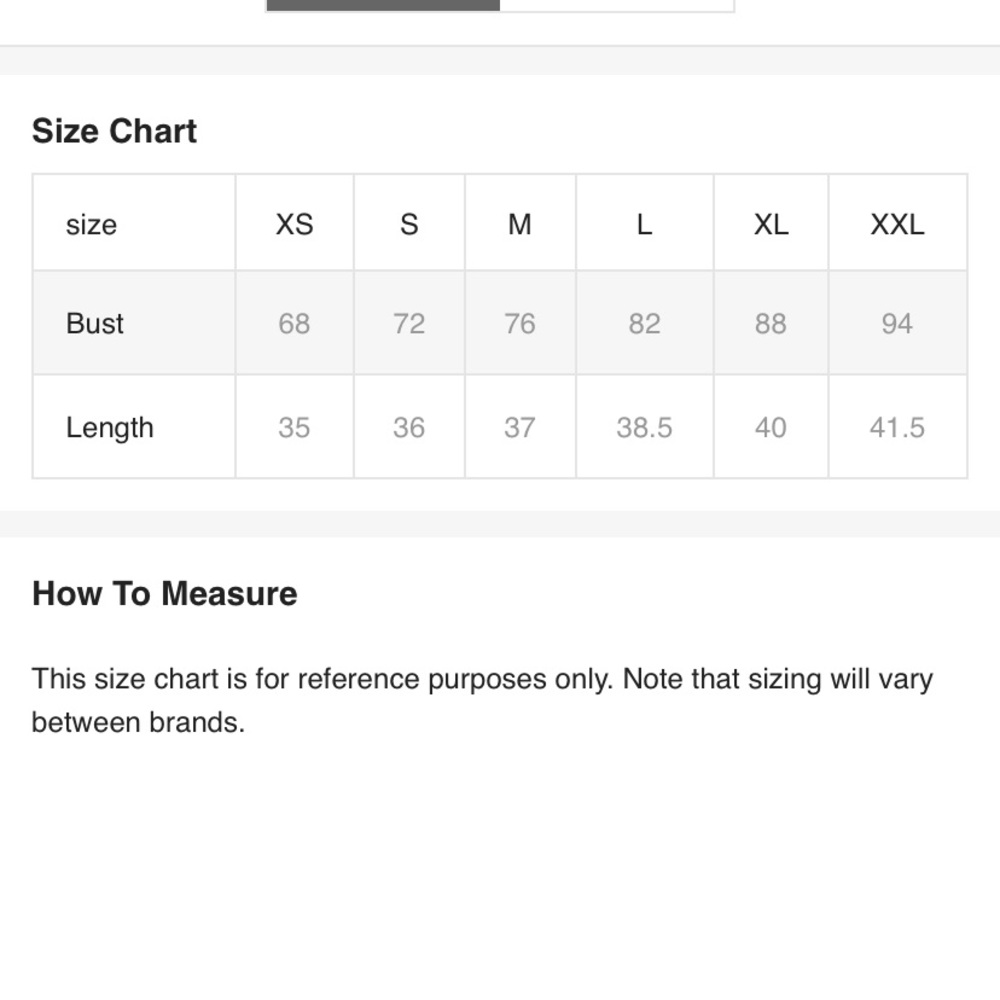Click the Bust value 94 cell

coord(897,323)
